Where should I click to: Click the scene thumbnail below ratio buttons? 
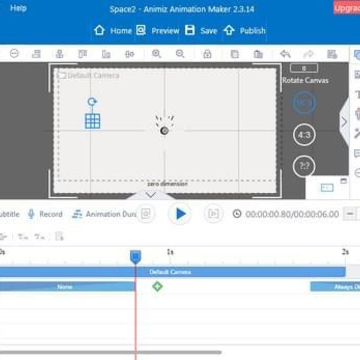[327, 188]
